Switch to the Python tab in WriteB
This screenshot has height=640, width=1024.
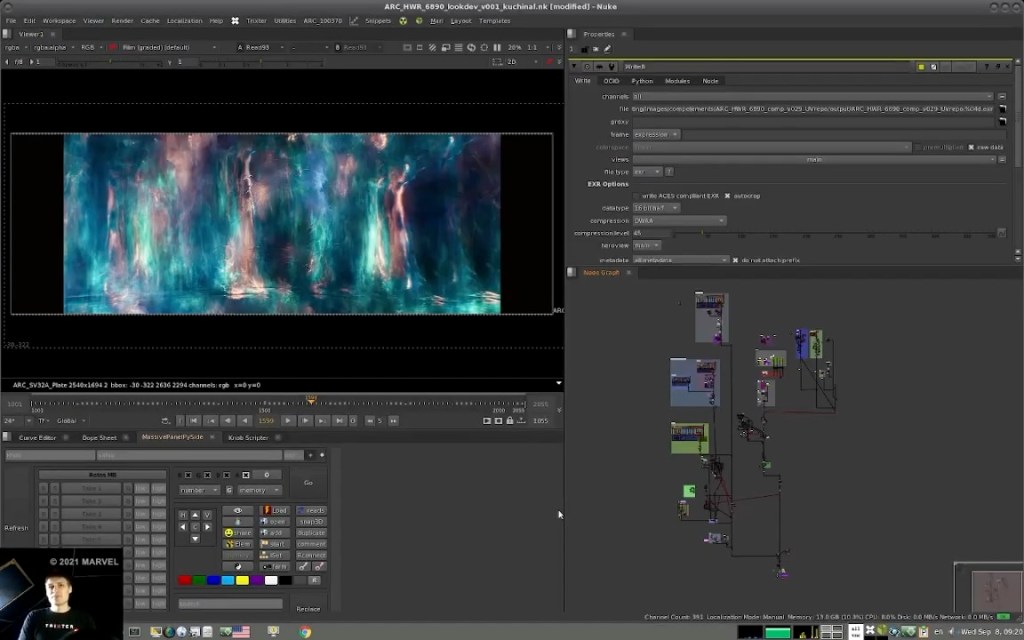(x=642, y=81)
